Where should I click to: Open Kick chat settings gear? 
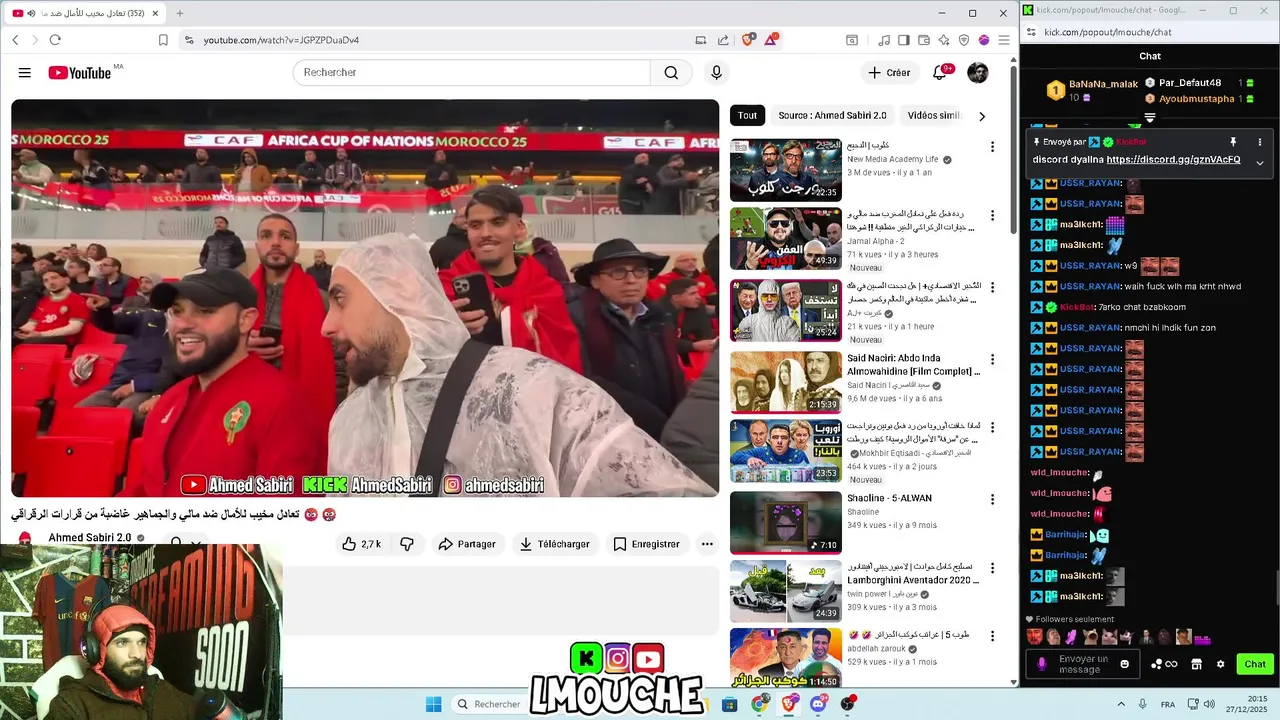coord(1220,664)
